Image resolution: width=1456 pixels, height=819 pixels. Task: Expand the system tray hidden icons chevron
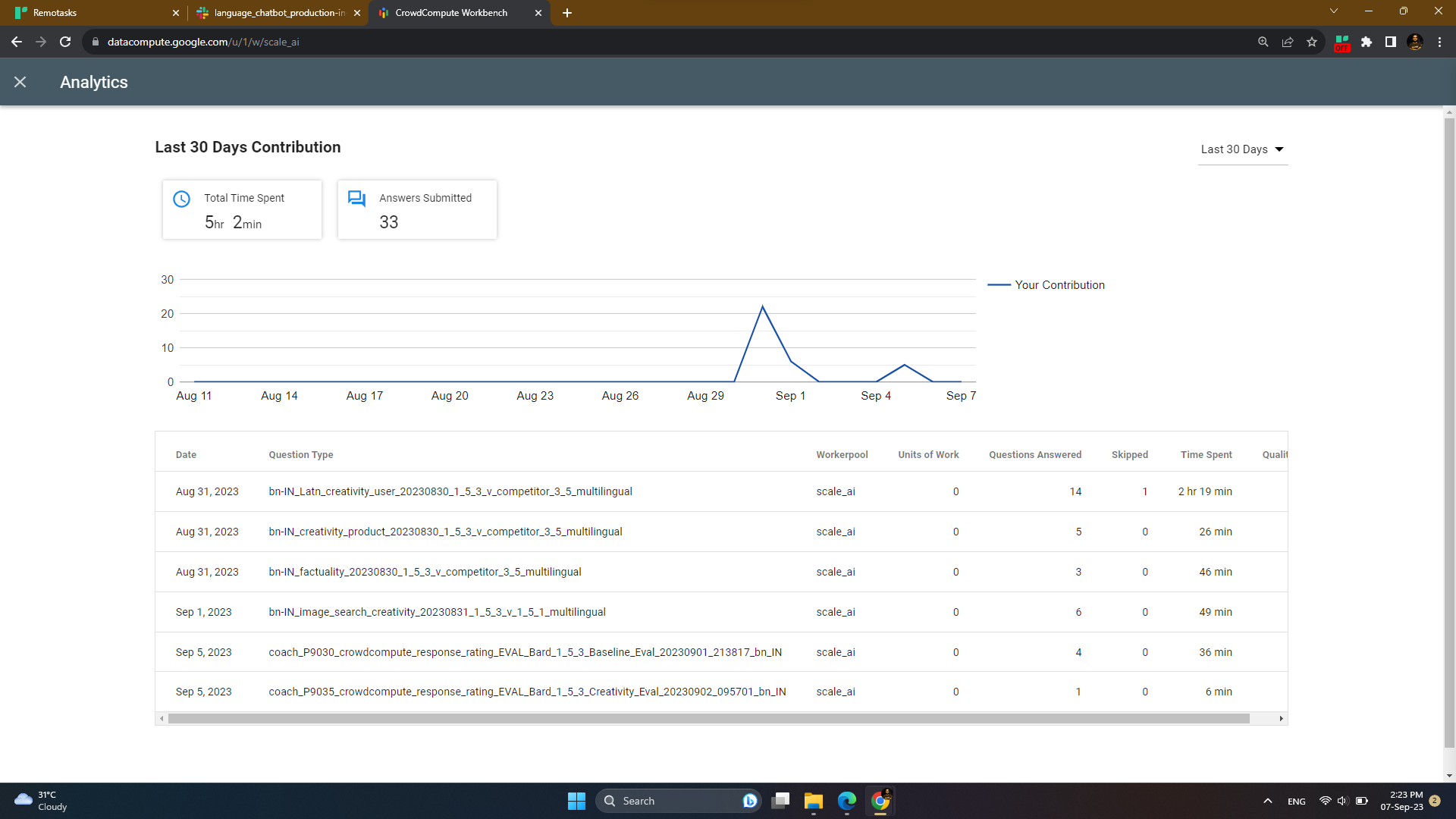click(x=1267, y=801)
